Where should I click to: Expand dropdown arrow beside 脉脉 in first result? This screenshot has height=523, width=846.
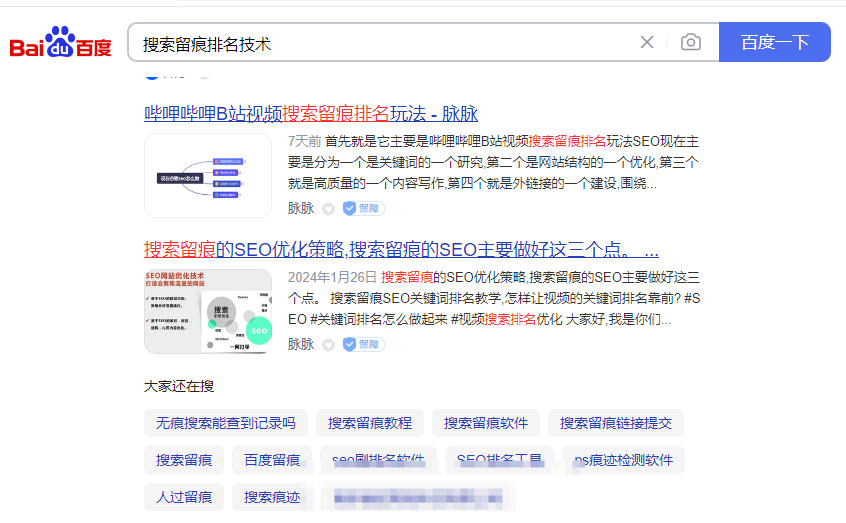(x=329, y=209)
